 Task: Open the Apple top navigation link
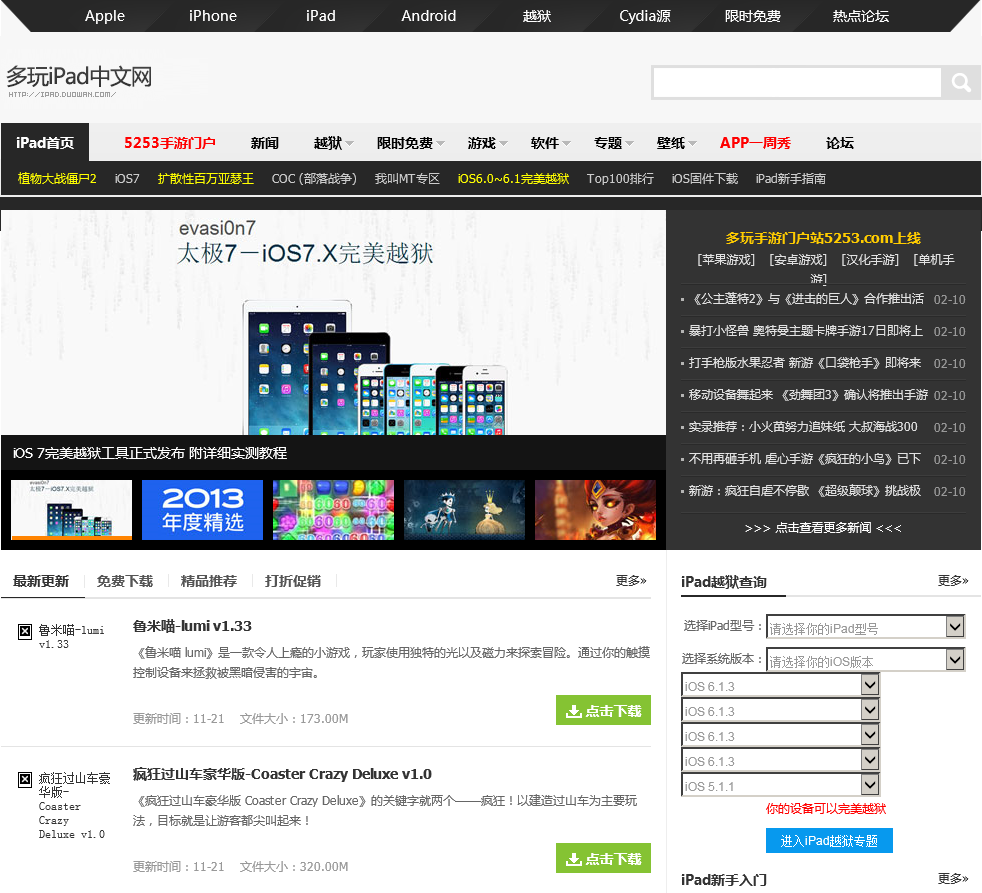[105, 16]
